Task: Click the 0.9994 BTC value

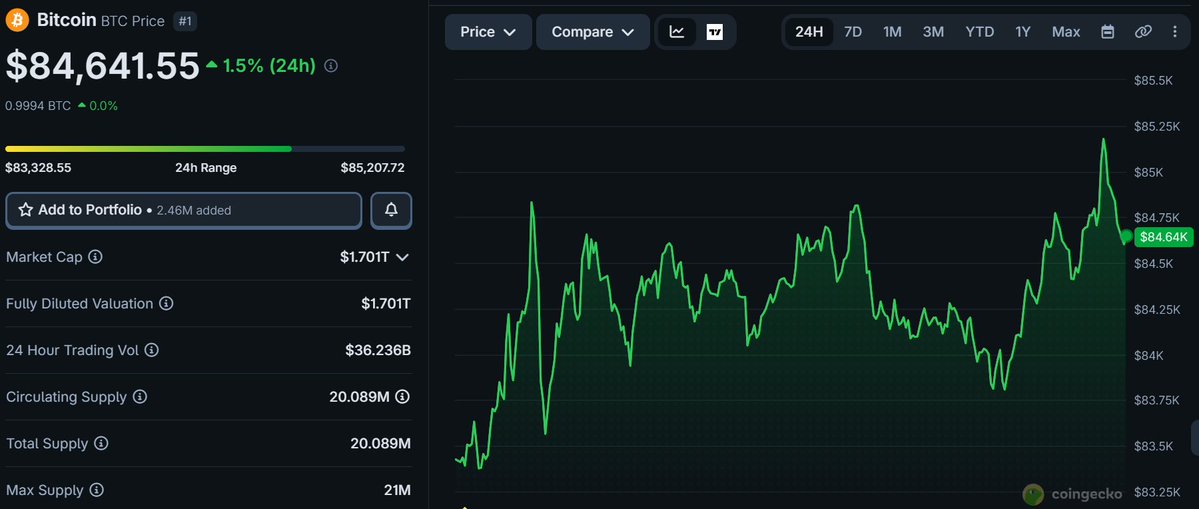Action: point(38,106)
